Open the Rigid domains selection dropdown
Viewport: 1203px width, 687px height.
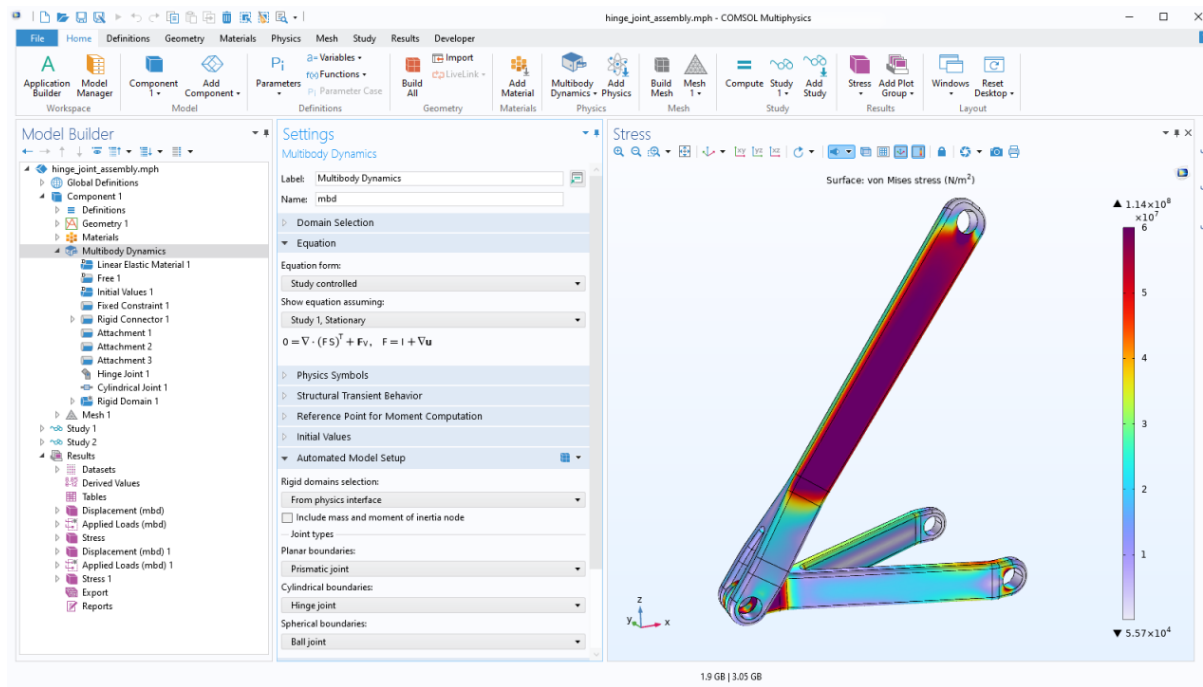point(433,500)
